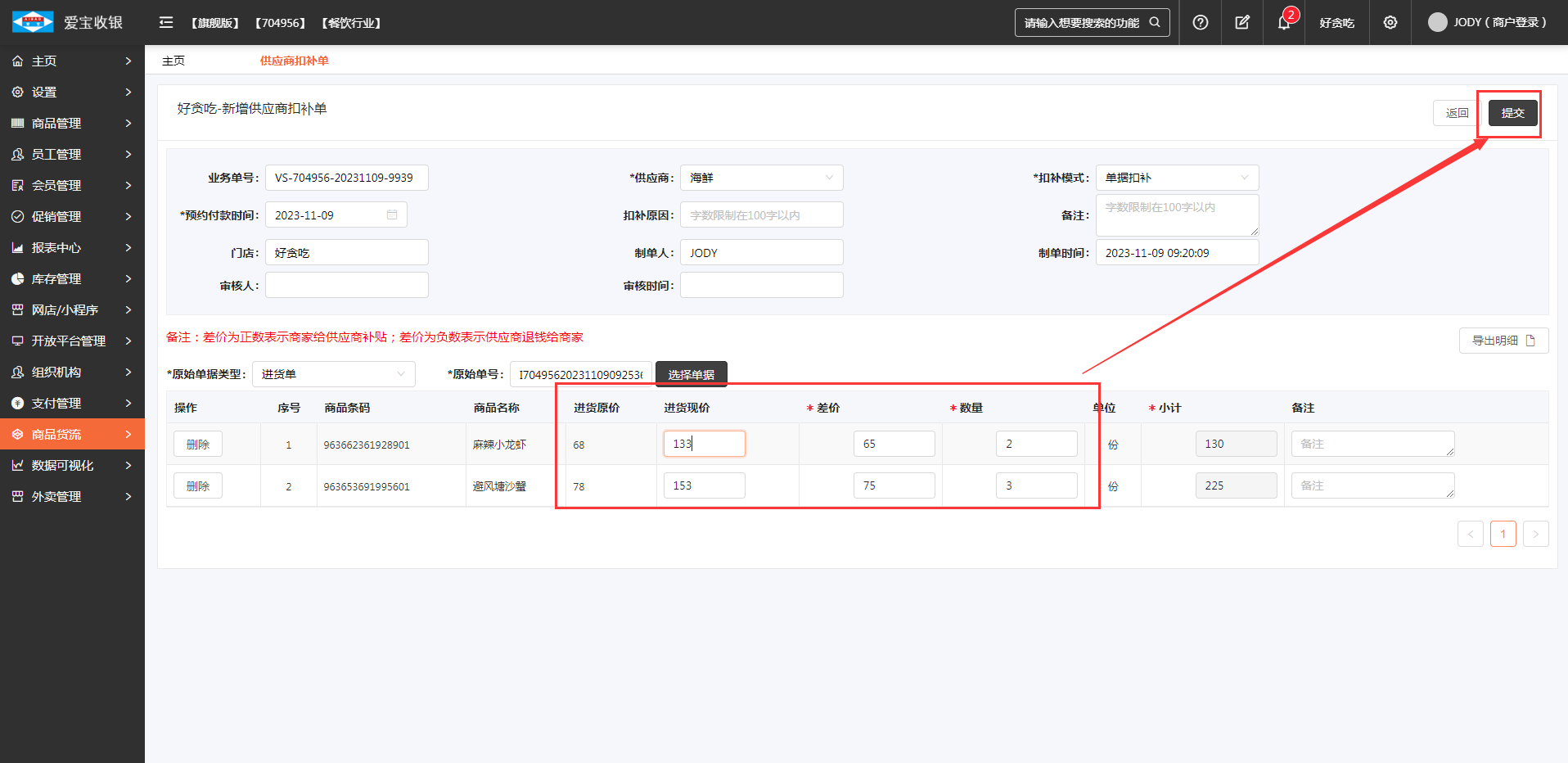Click the 导出明细 export button
Image resolution: width=1568 pixels, height=763 pixels.
pos(1503,341)
